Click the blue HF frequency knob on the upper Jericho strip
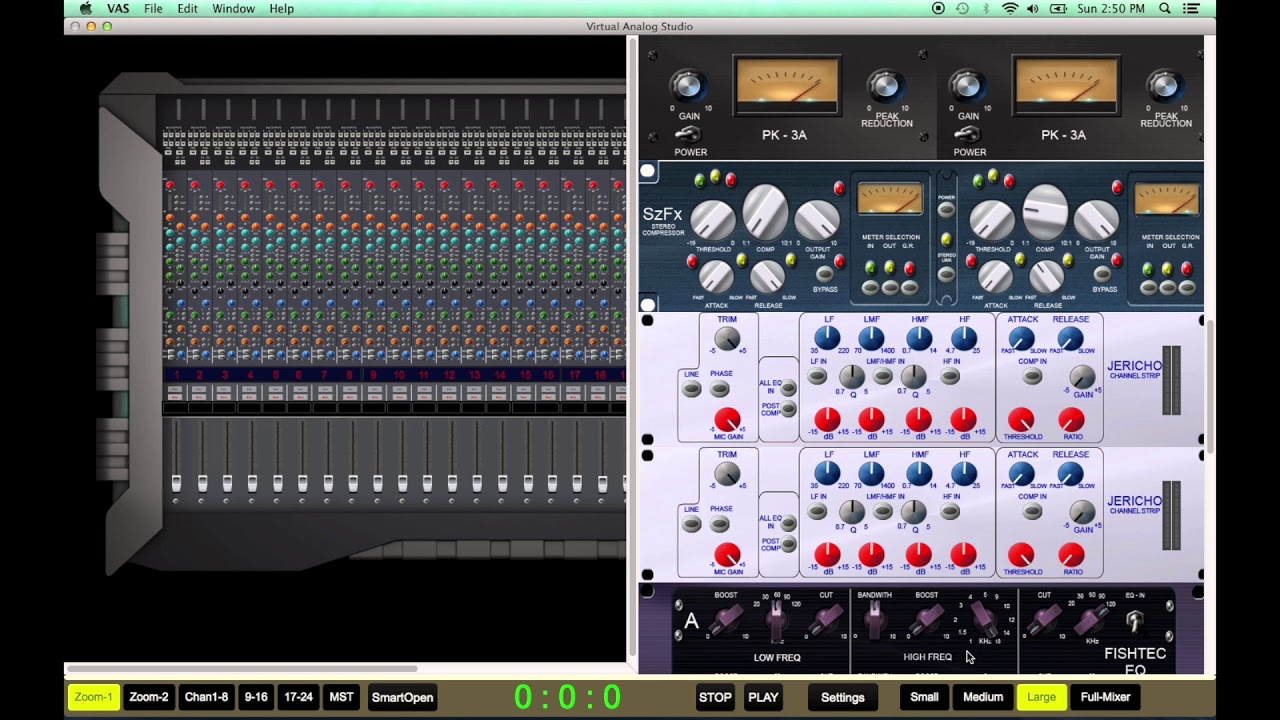The height and width of the screenshot is (720, 1280). pyautogui.click(x=964, y=339)
